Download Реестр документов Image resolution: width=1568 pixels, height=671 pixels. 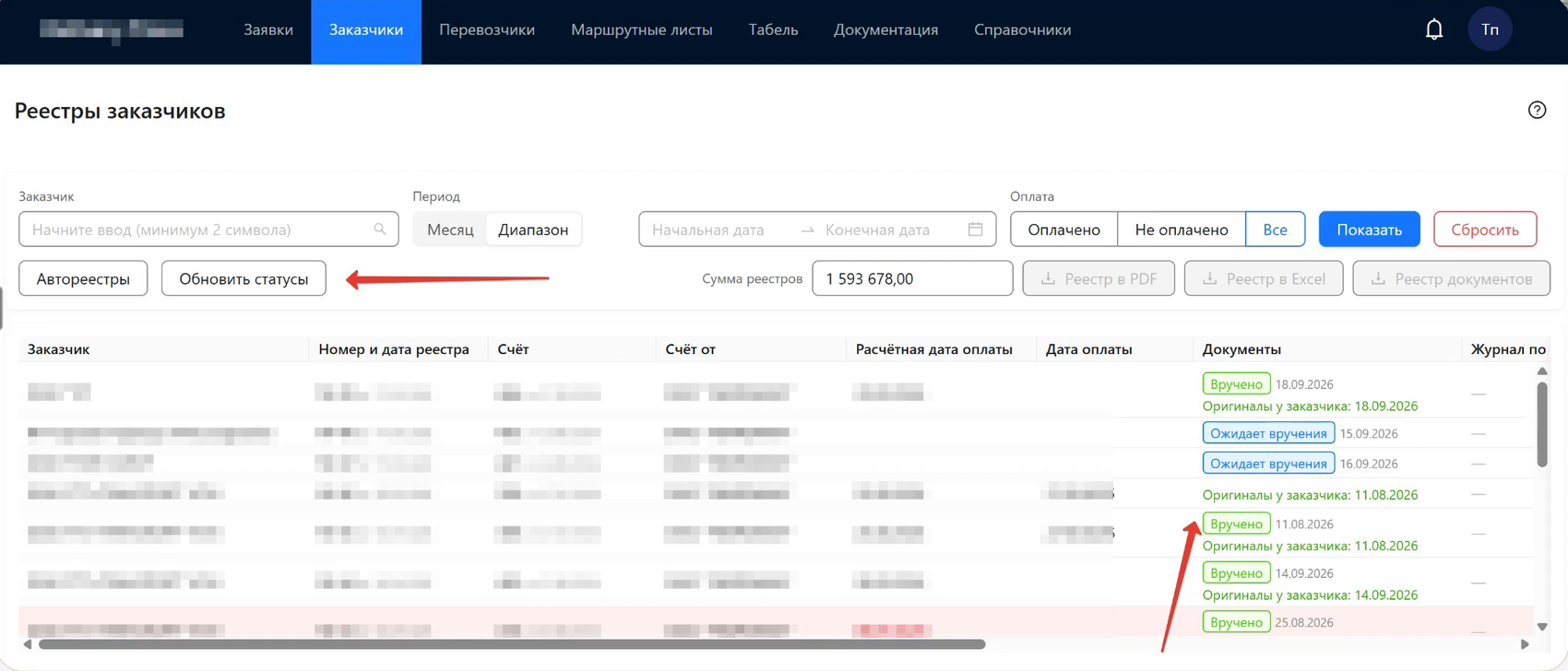pyautogui.click(x=1451, y=278)
